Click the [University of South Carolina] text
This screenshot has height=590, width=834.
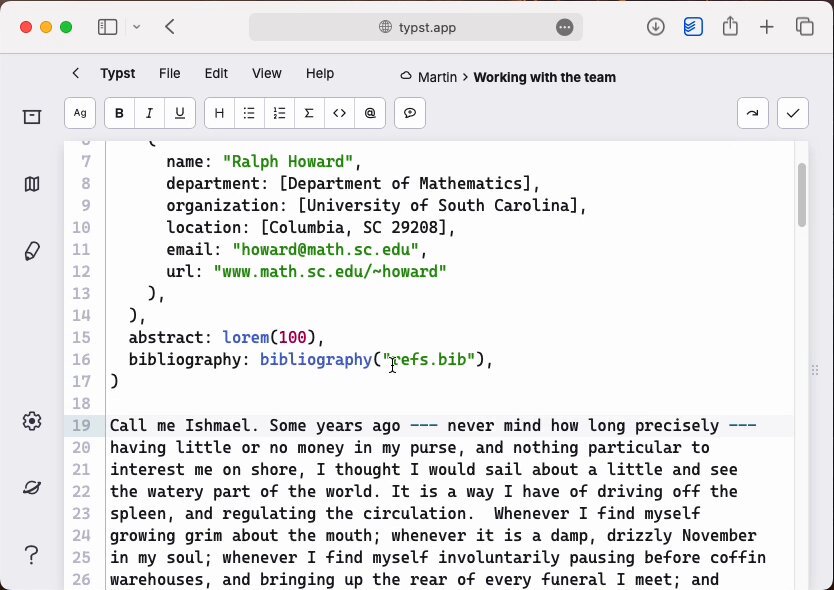438,205
